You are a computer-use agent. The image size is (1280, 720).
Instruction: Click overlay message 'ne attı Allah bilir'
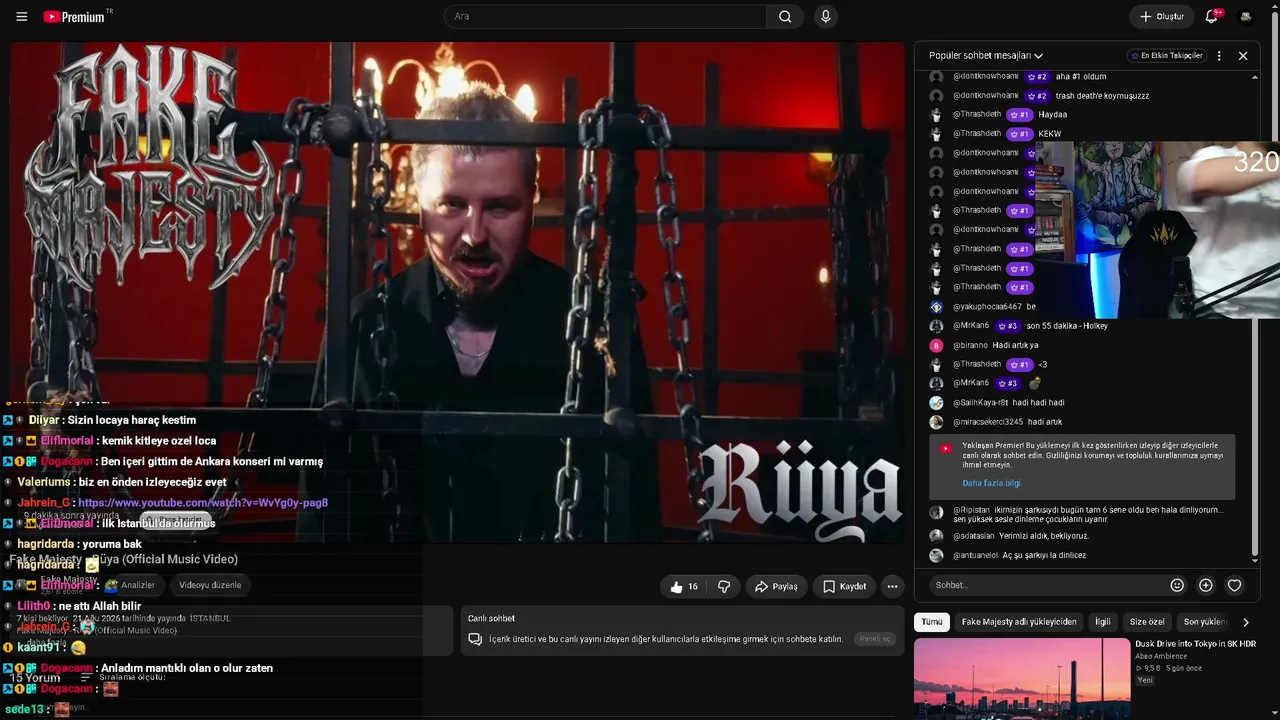coord(100,606)
